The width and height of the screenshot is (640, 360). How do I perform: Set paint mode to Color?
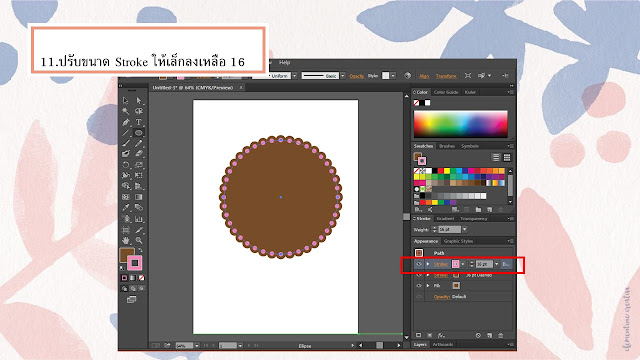(x=124, y=278)
